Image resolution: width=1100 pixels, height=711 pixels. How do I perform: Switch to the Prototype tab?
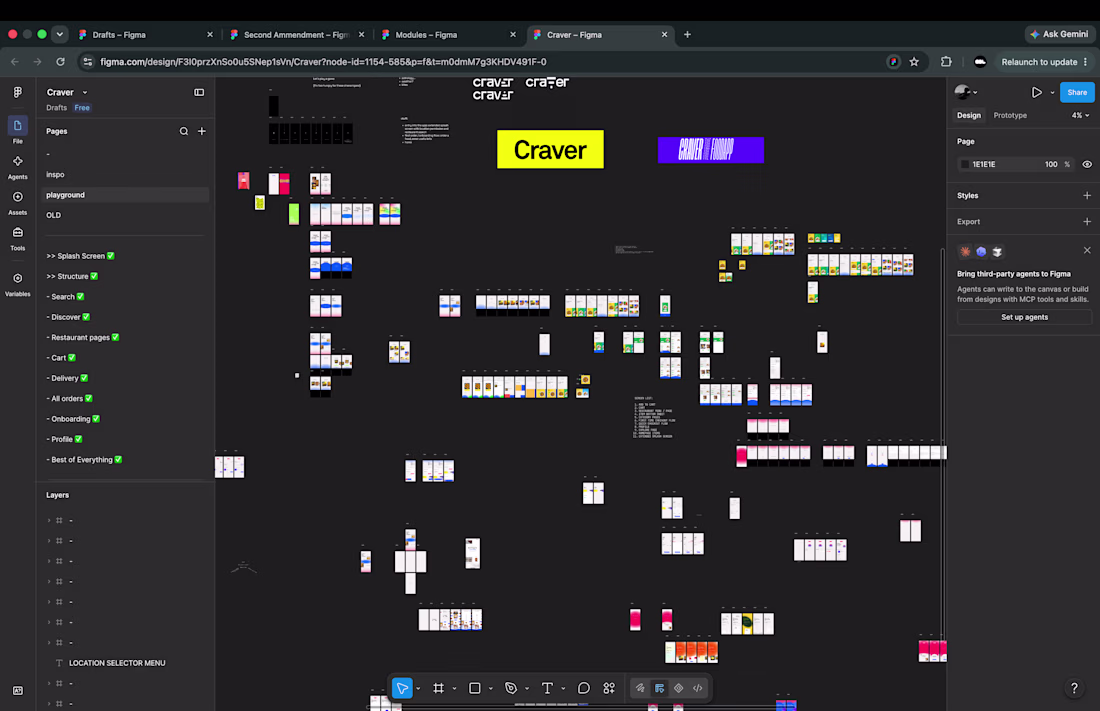pos(1010,115)
